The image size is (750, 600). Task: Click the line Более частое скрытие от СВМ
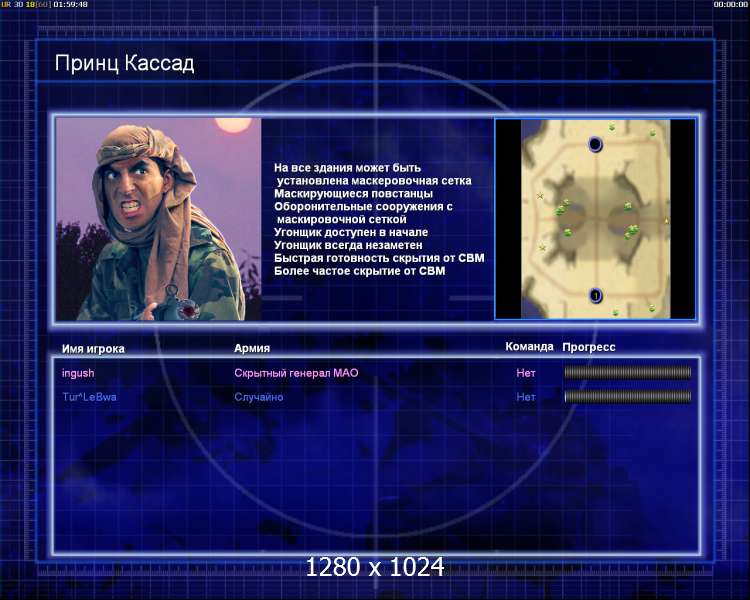(360, 271)
